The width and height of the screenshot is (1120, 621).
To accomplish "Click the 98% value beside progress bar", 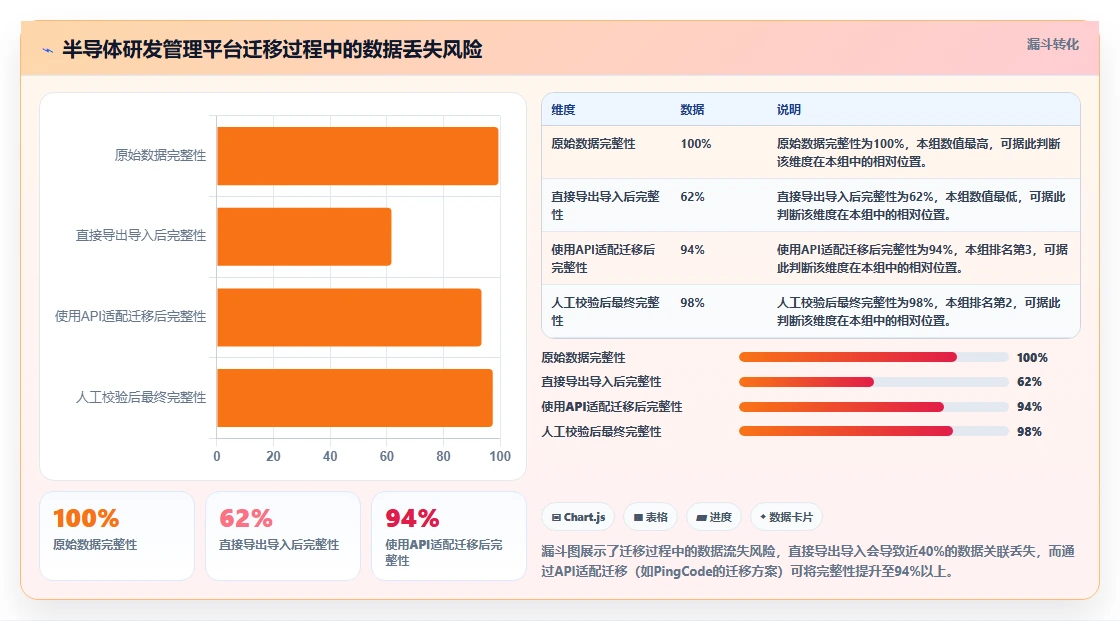I will click(x=1029, y=432).
